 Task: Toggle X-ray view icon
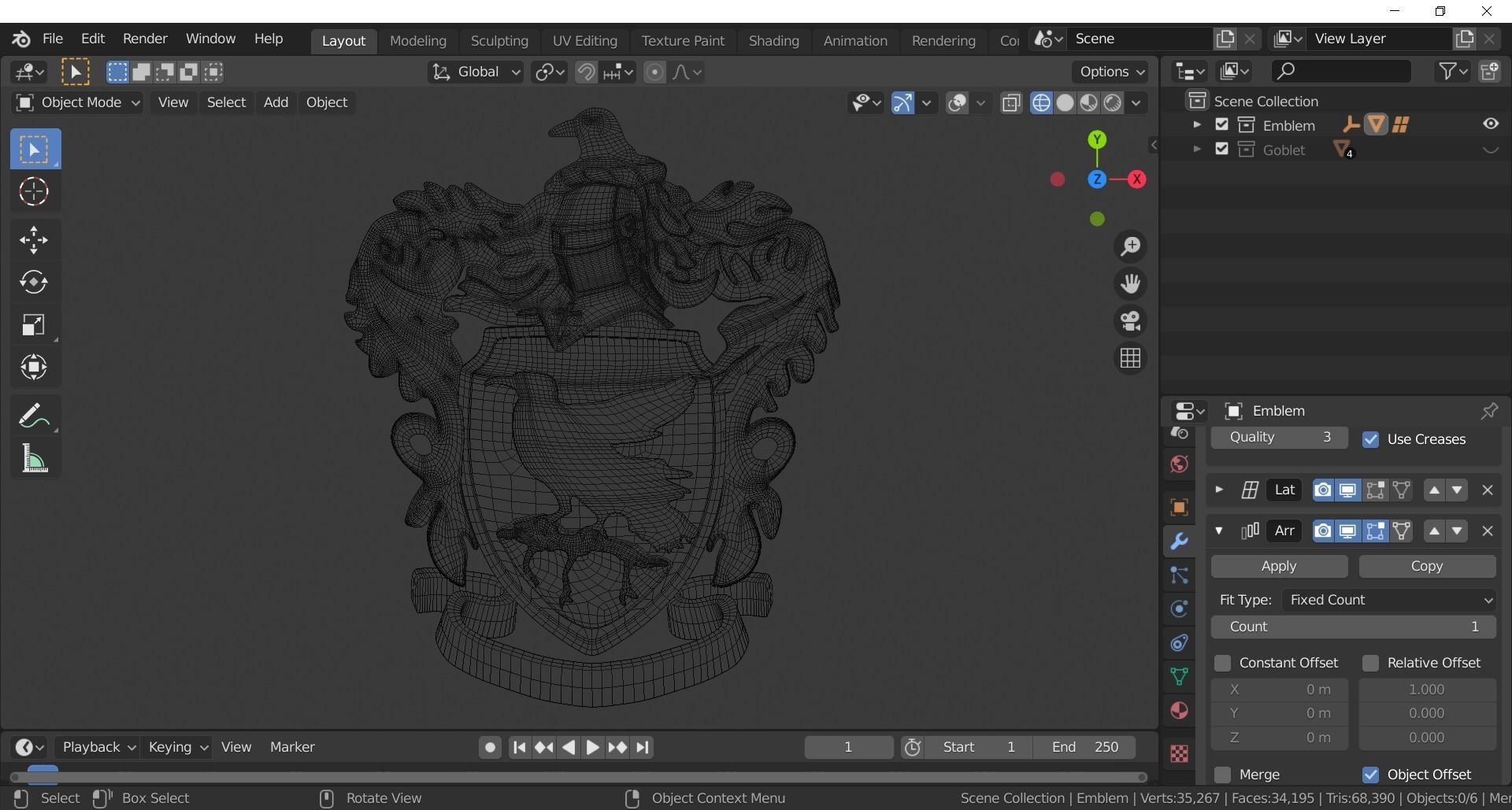tap(1011, 103)
